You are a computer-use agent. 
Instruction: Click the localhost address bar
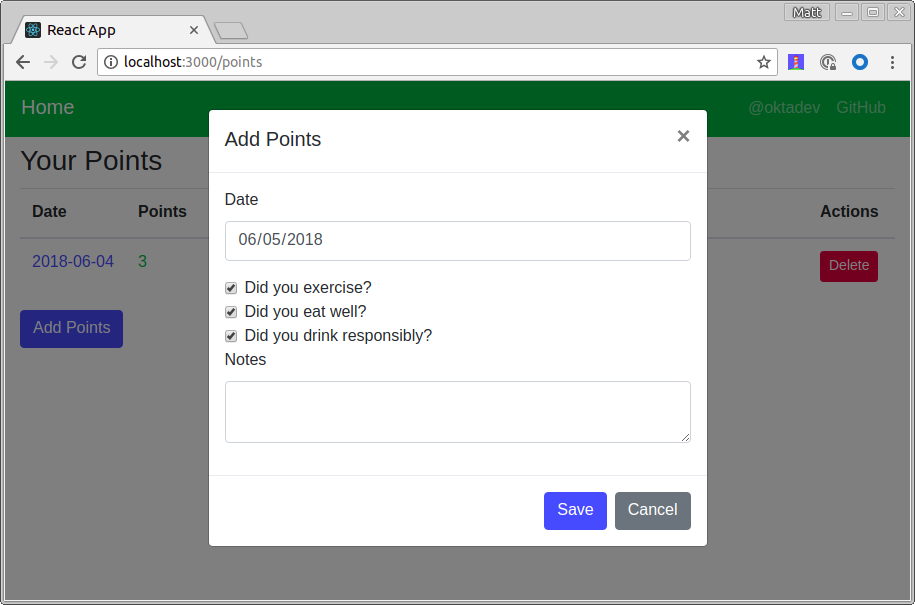[430, 62]
